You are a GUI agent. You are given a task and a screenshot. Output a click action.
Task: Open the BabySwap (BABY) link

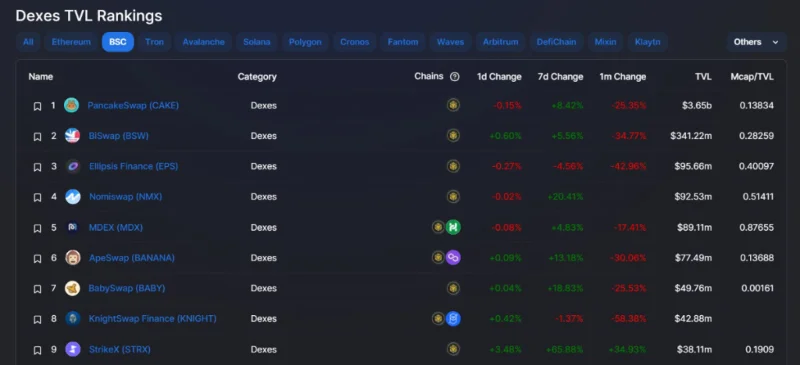pyautogui.click(x=127, y=288)
